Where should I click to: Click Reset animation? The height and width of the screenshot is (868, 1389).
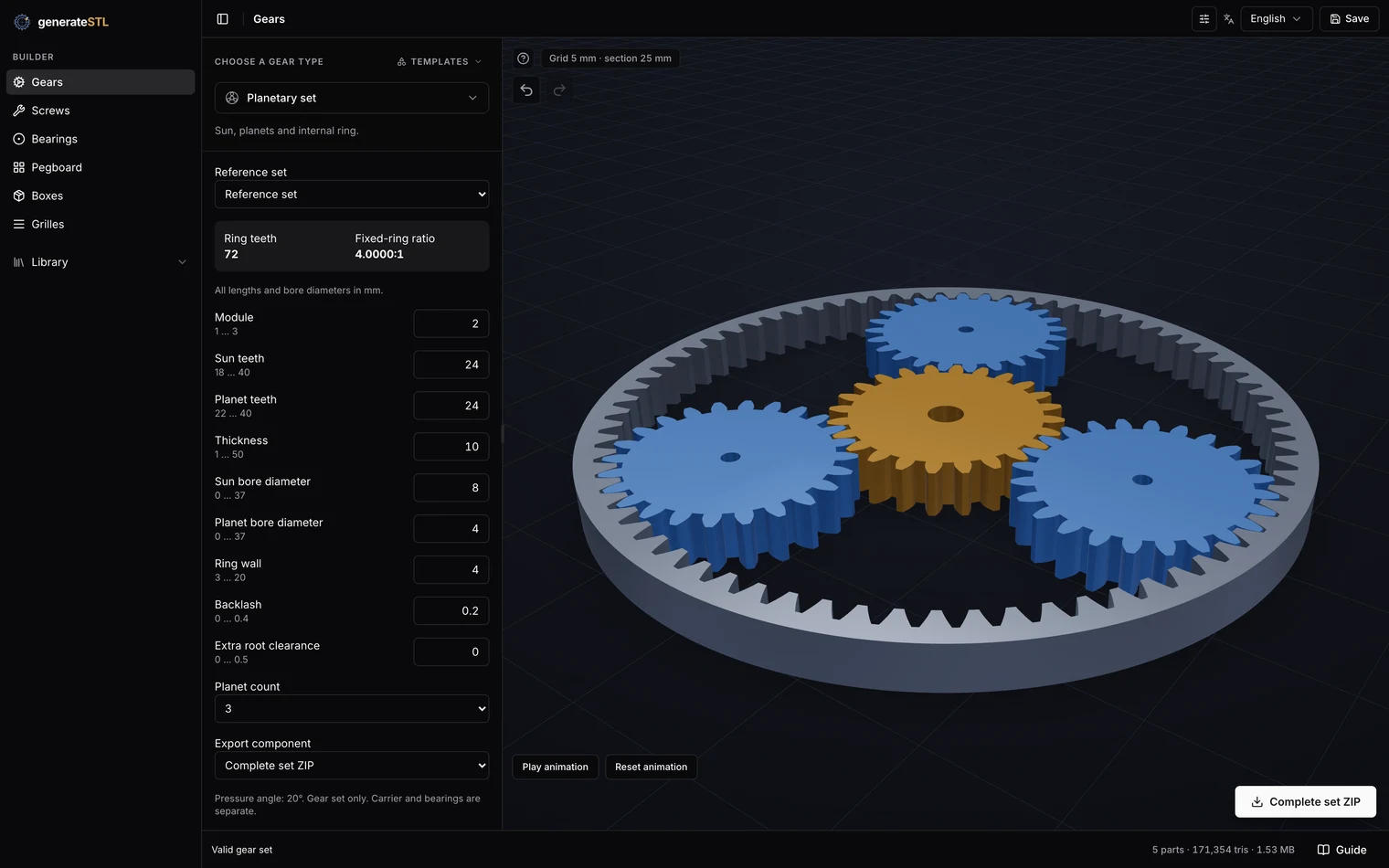click(652, 767)
